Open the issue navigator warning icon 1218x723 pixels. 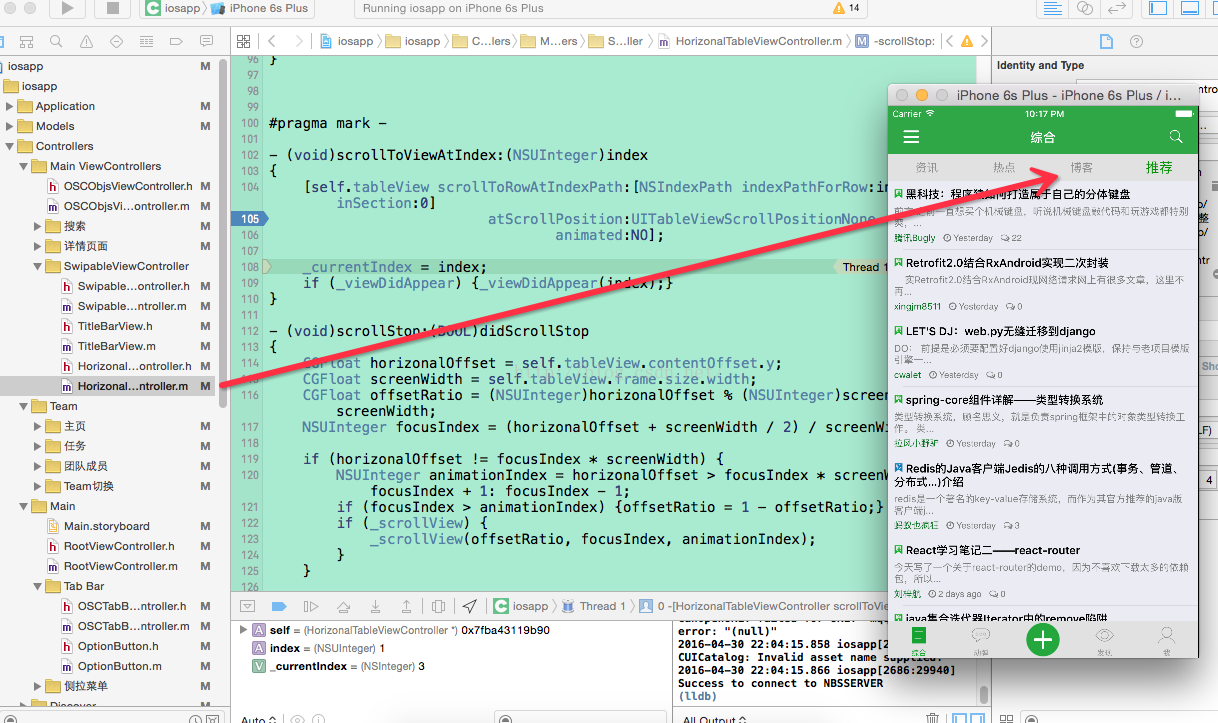coord(86,41)
